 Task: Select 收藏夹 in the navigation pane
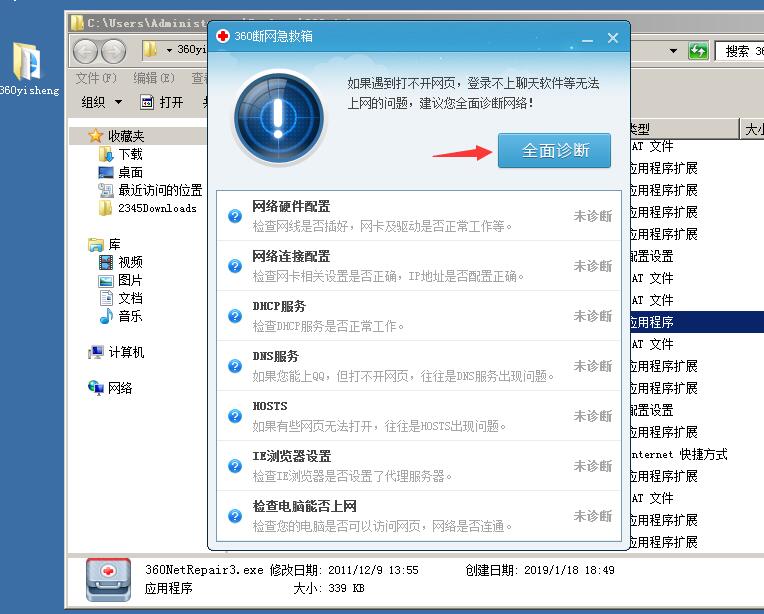(x=126, y=136)
